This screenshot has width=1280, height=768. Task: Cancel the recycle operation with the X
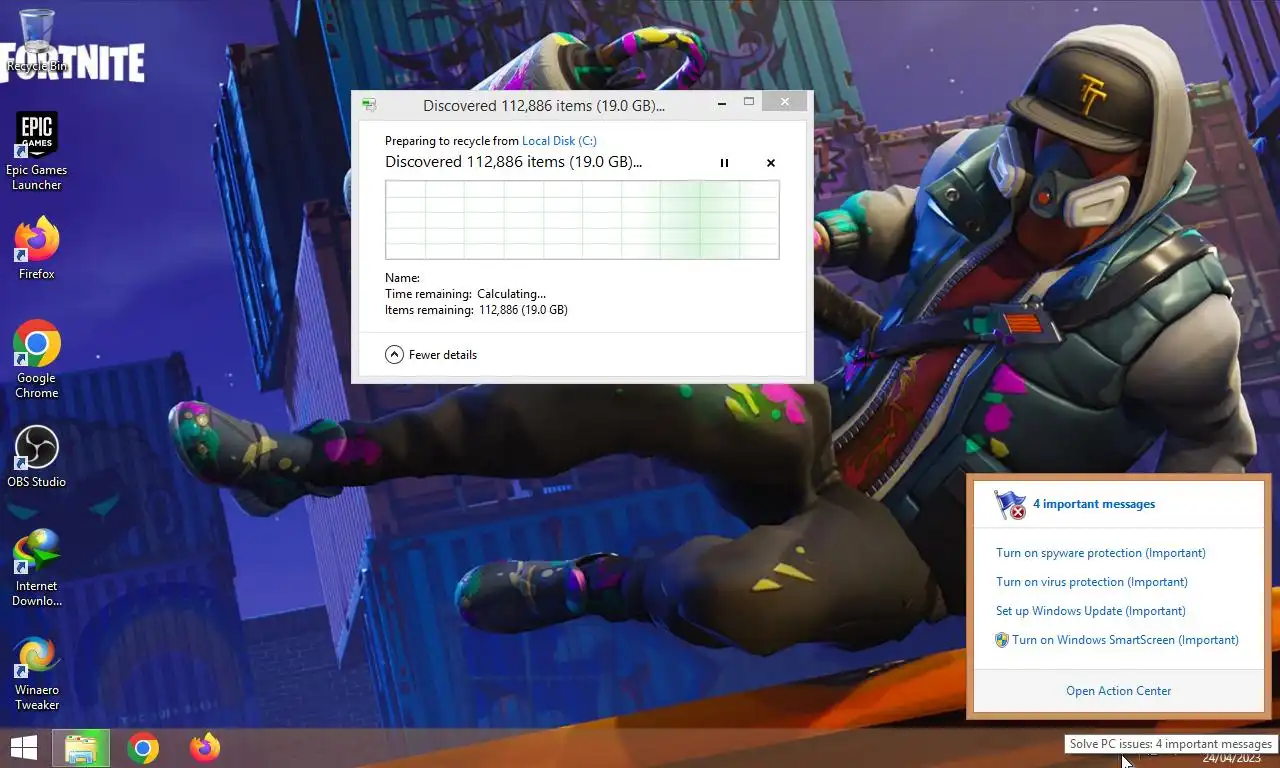[771, 163]
